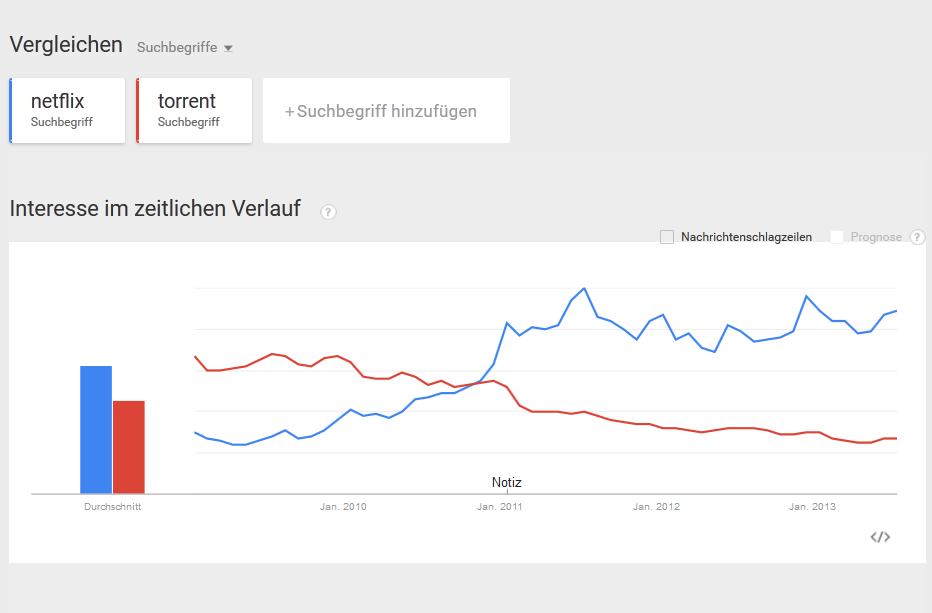This screenshot has width=932, height=613.
Task: Click the Jan. 2013 axis label
Action: tap(812, 507)
